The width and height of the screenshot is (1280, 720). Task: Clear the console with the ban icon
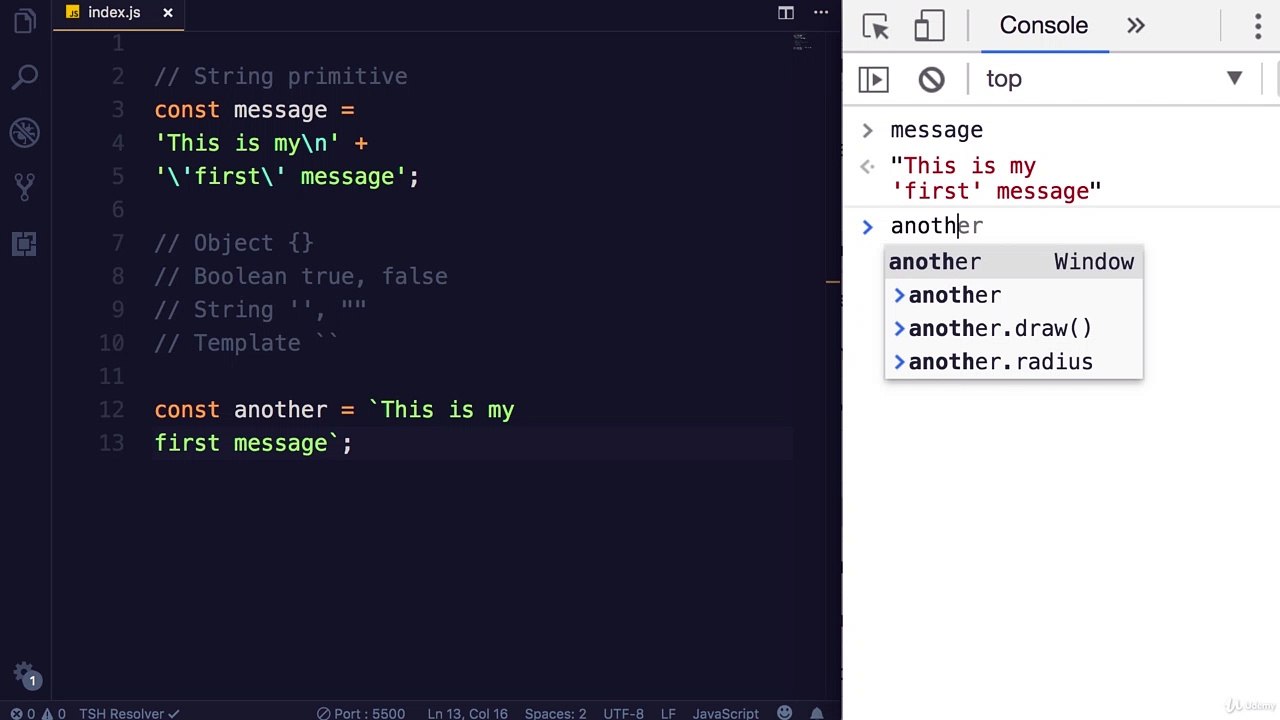931,79
